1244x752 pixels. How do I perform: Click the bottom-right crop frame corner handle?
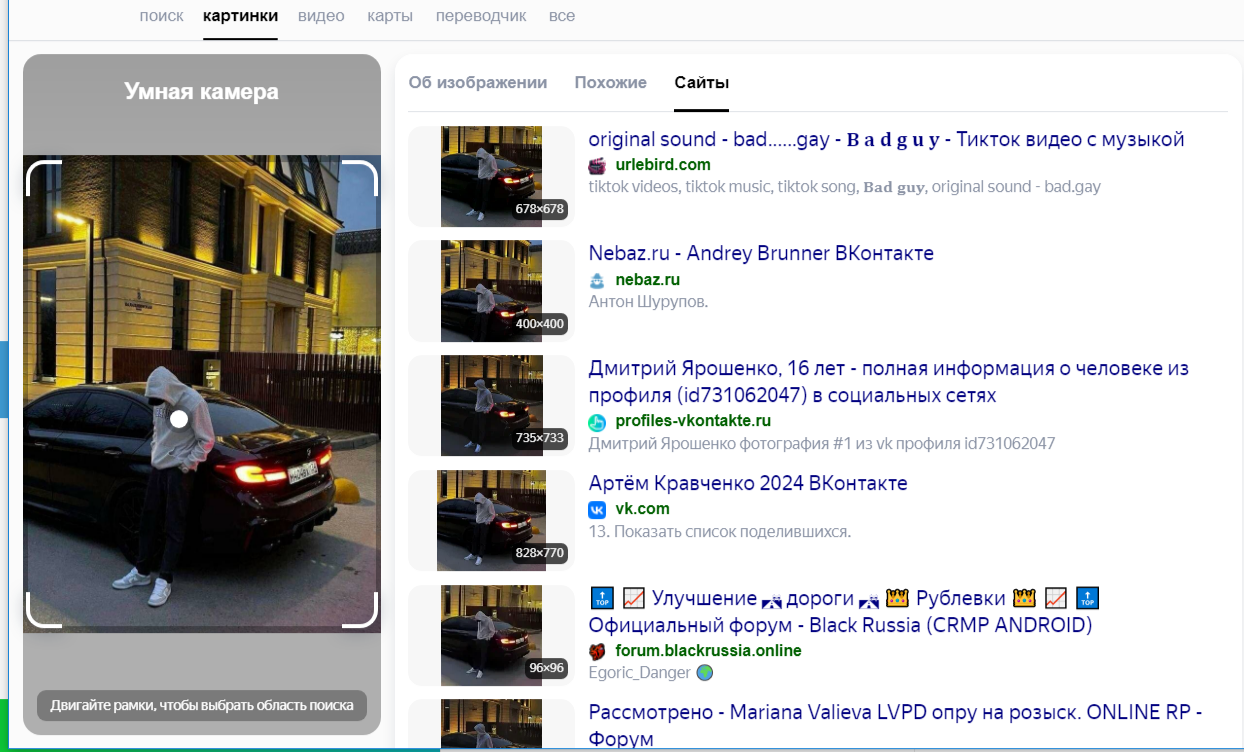click(361, 611)
